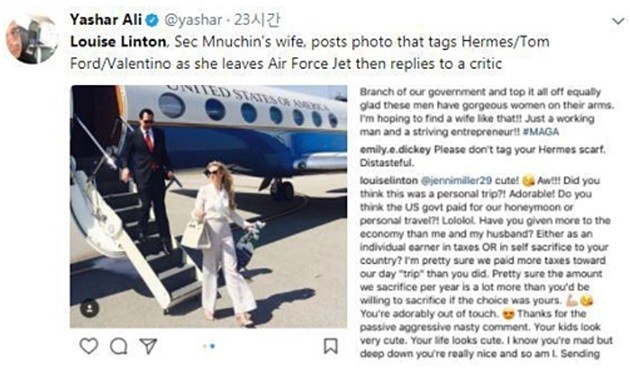This screenshot has width=630, height=370.
Task: Tap tagged people icon on photo
Action: pos(90,309)
